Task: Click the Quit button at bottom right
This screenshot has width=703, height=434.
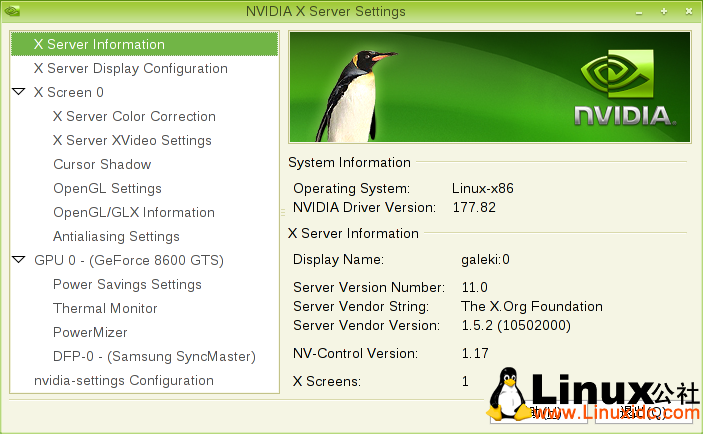Action: [x=648, y=412]
